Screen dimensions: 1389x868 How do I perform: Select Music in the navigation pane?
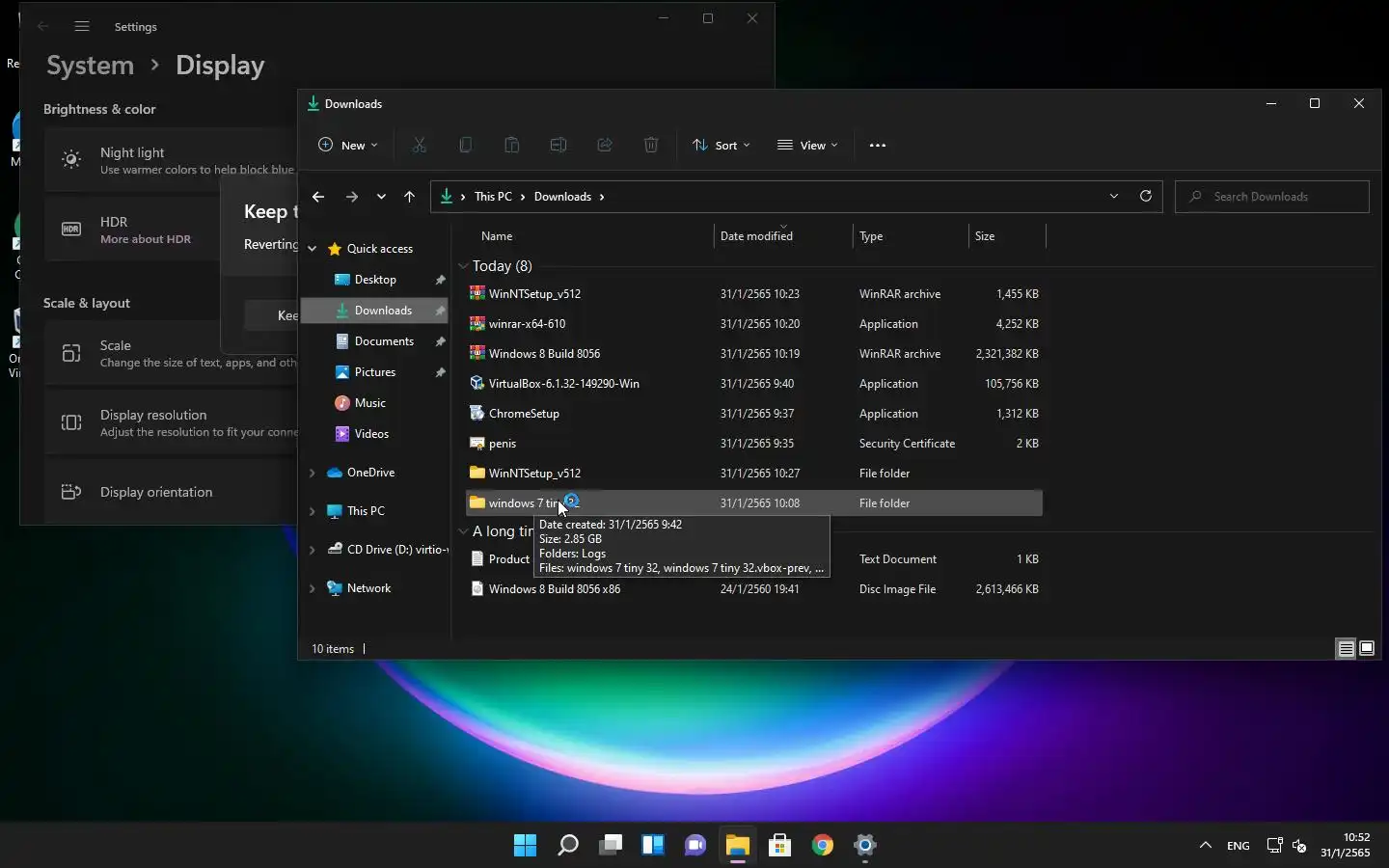(x=369, y=403)
